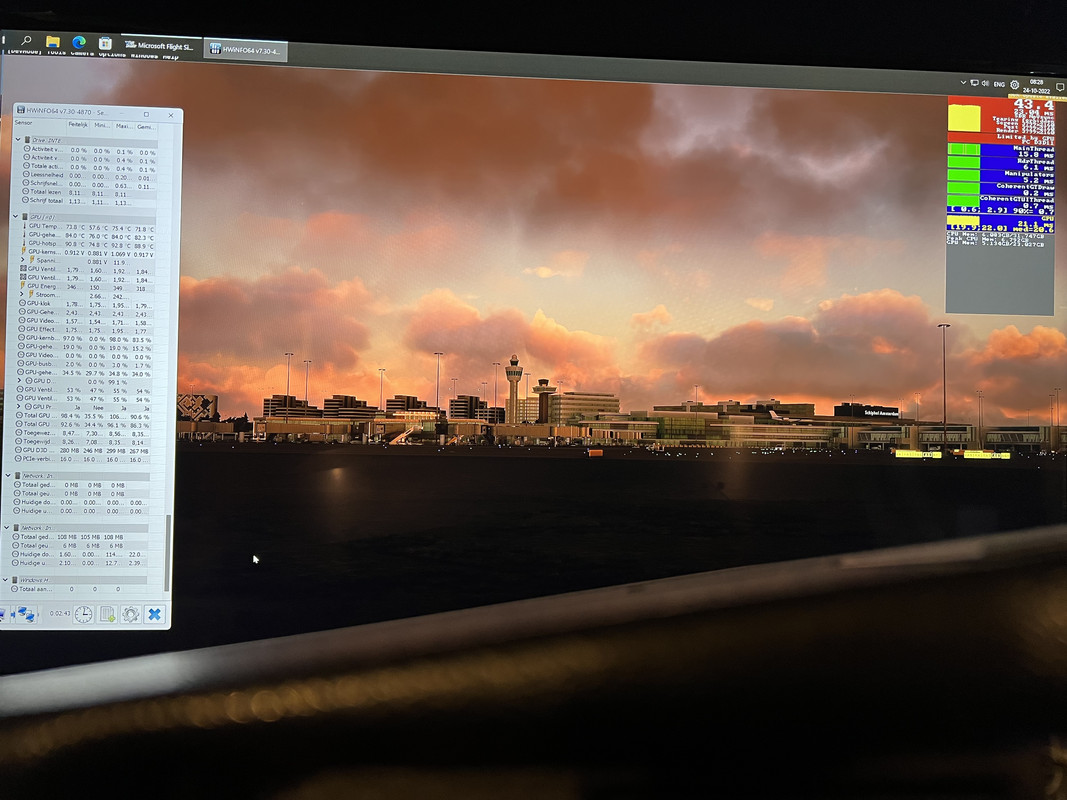The image size is (1067, 800).
Task: Select the GPU-kernb... 97.0 % row
Action: click(x=84, y=338)
